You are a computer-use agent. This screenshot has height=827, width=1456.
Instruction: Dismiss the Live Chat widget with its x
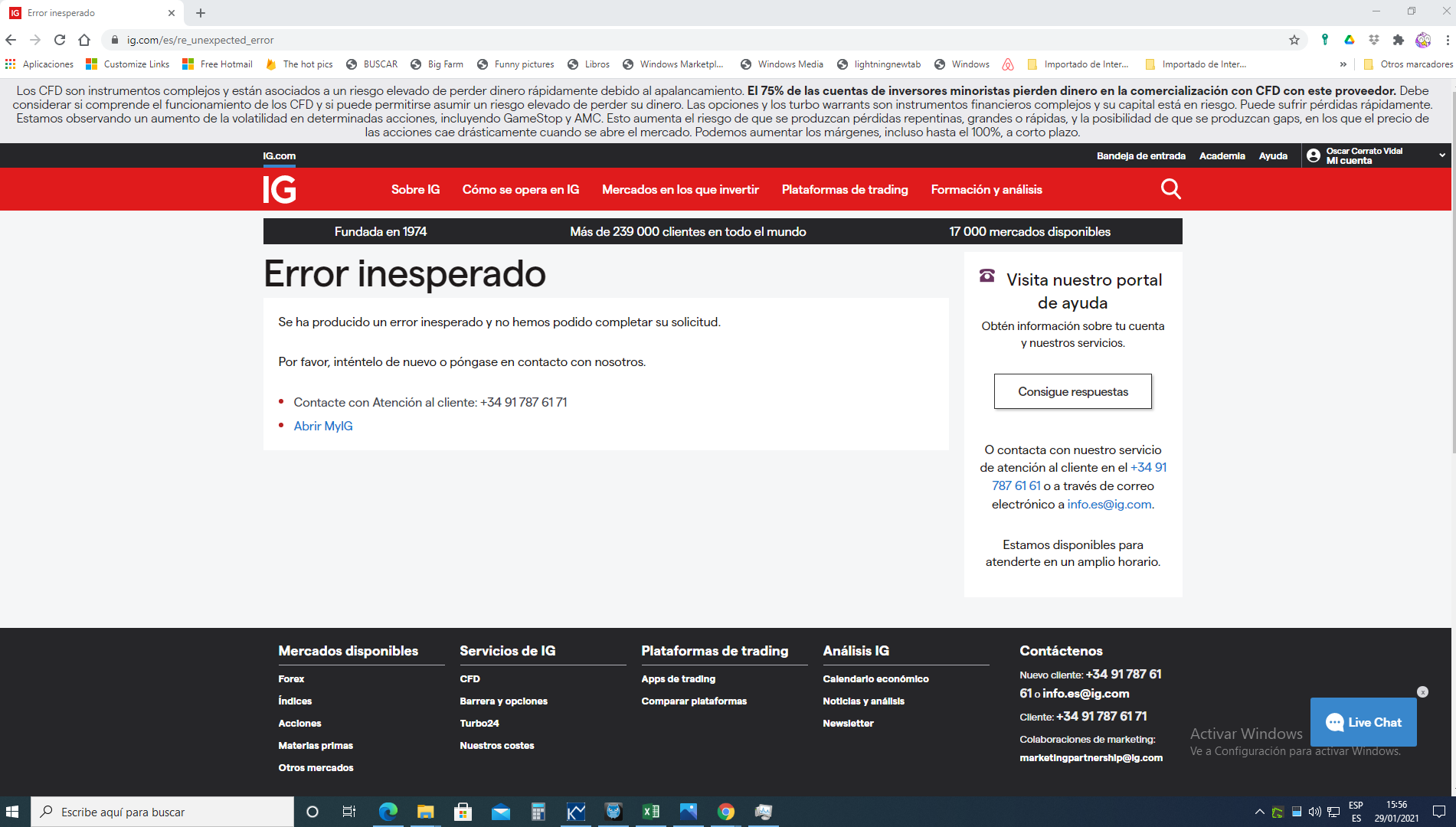pos(1422,692)
